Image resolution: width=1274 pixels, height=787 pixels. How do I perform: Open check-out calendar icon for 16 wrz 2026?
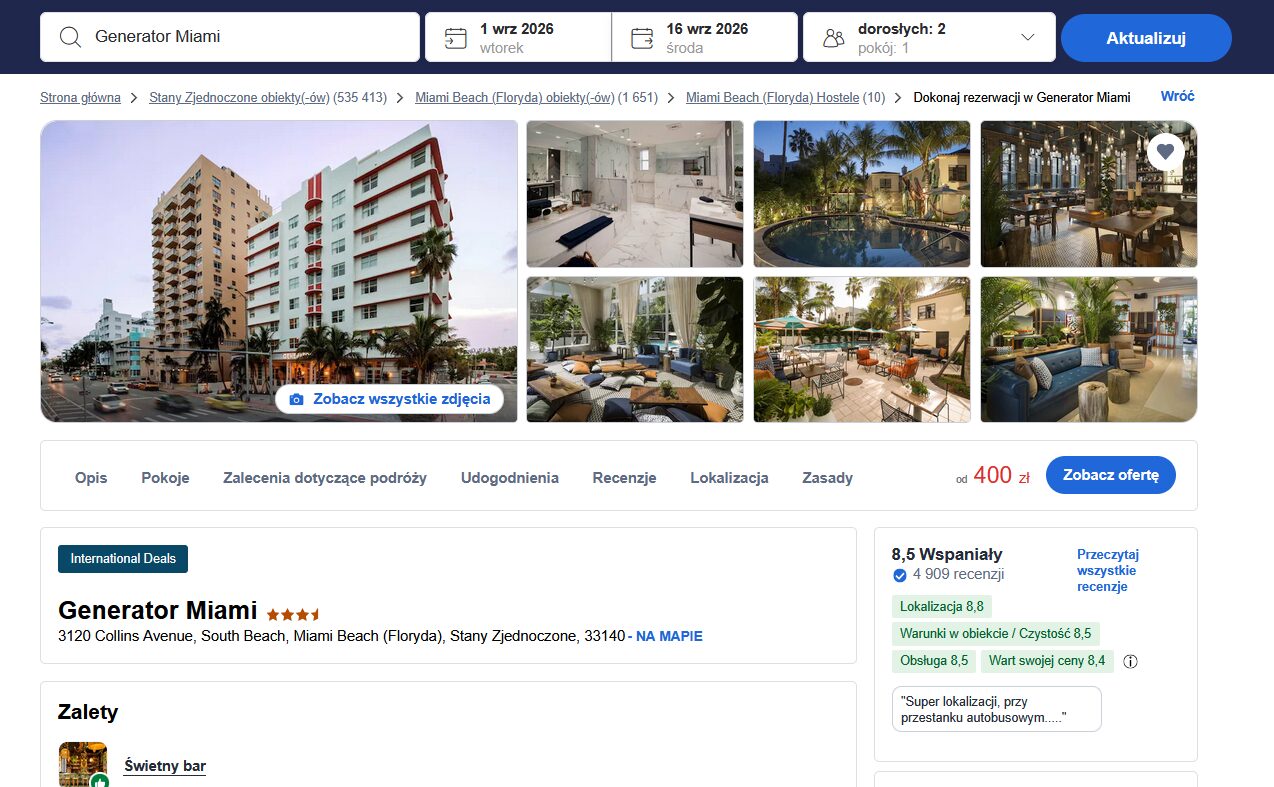coord(642,38)
